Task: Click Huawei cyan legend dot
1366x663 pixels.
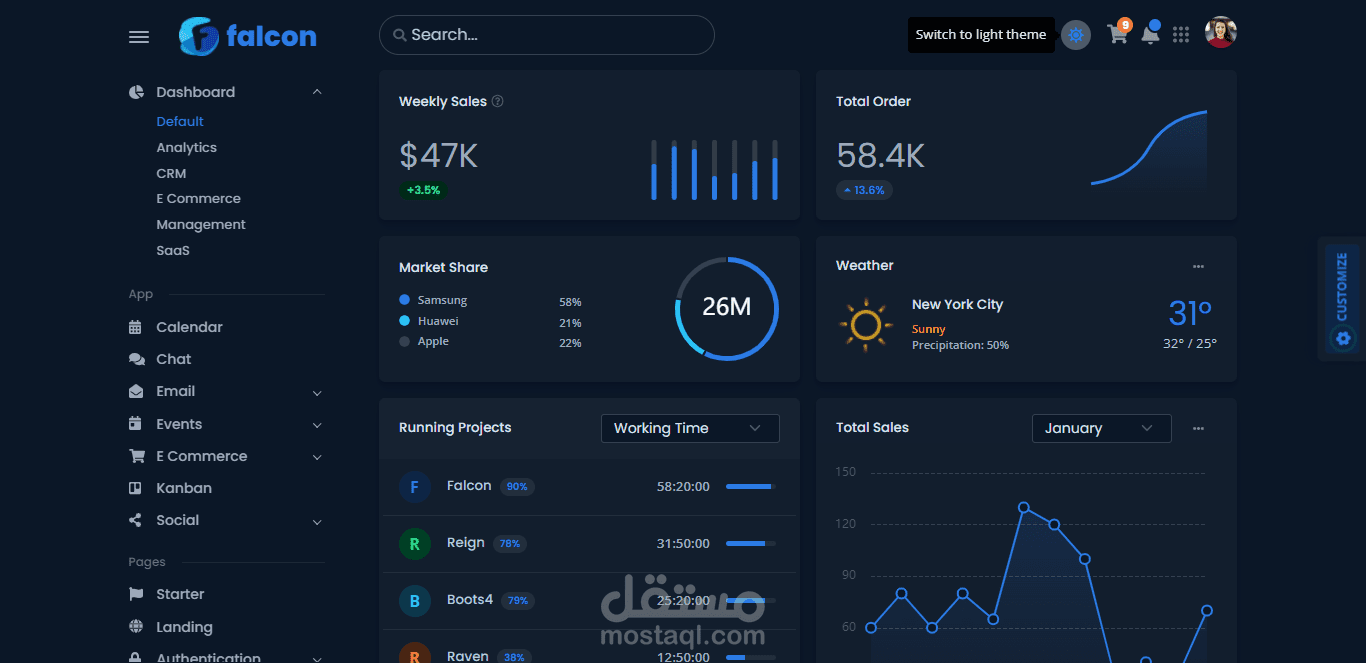Action: (x=405, y=321)
